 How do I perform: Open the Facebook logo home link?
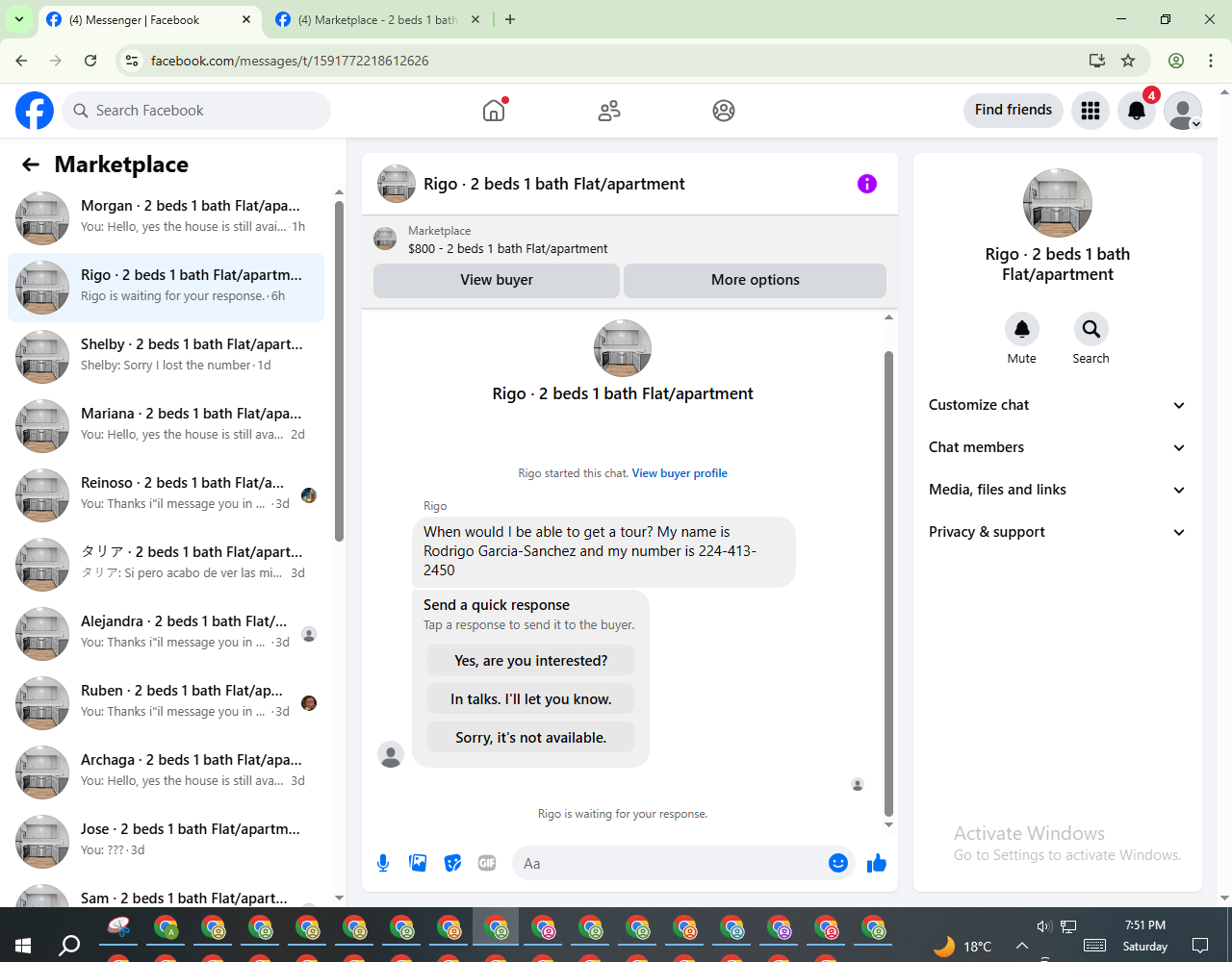[35, 111]
